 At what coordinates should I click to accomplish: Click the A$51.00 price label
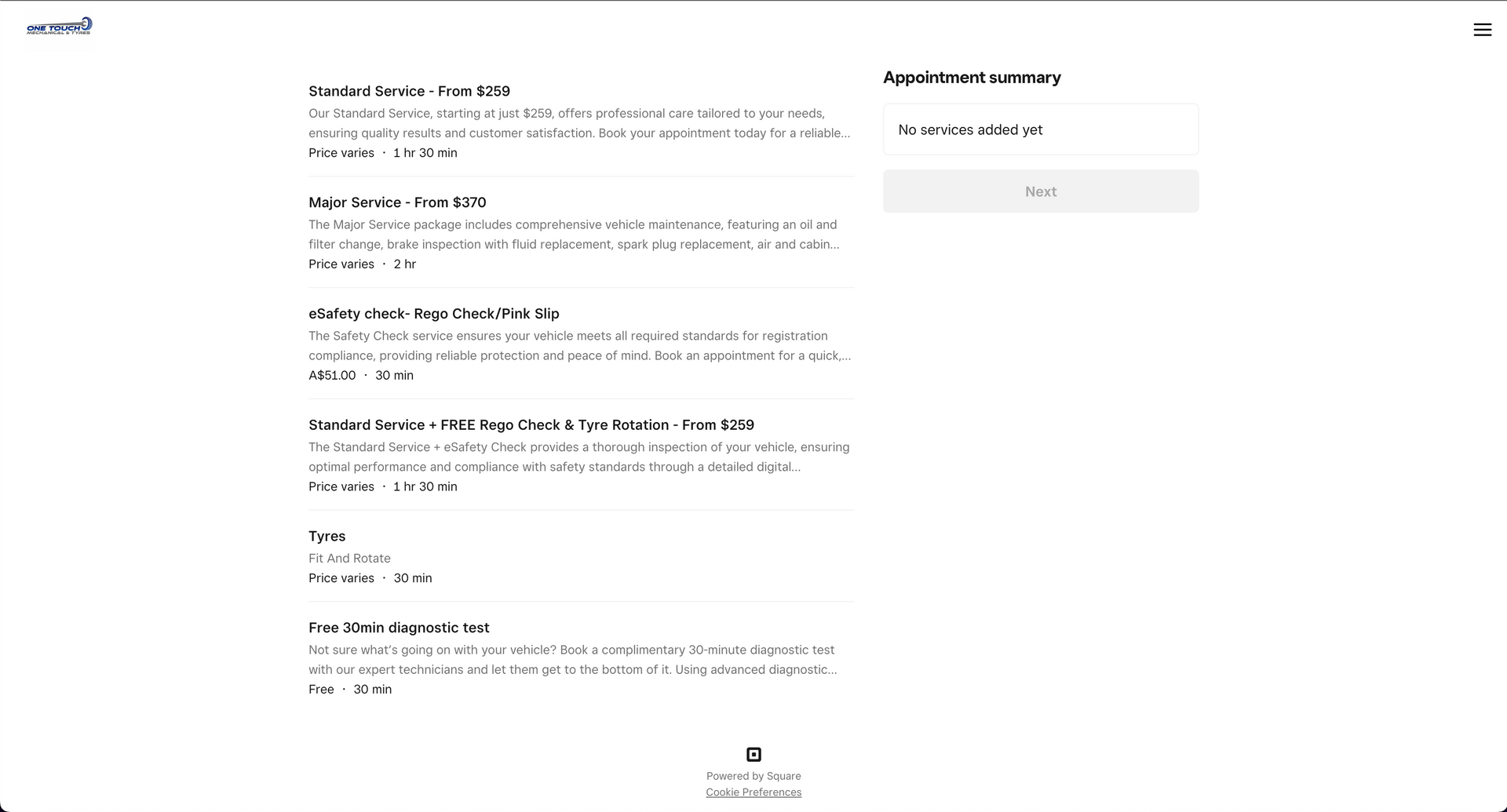pyautogui.click(x=332, y=376)
